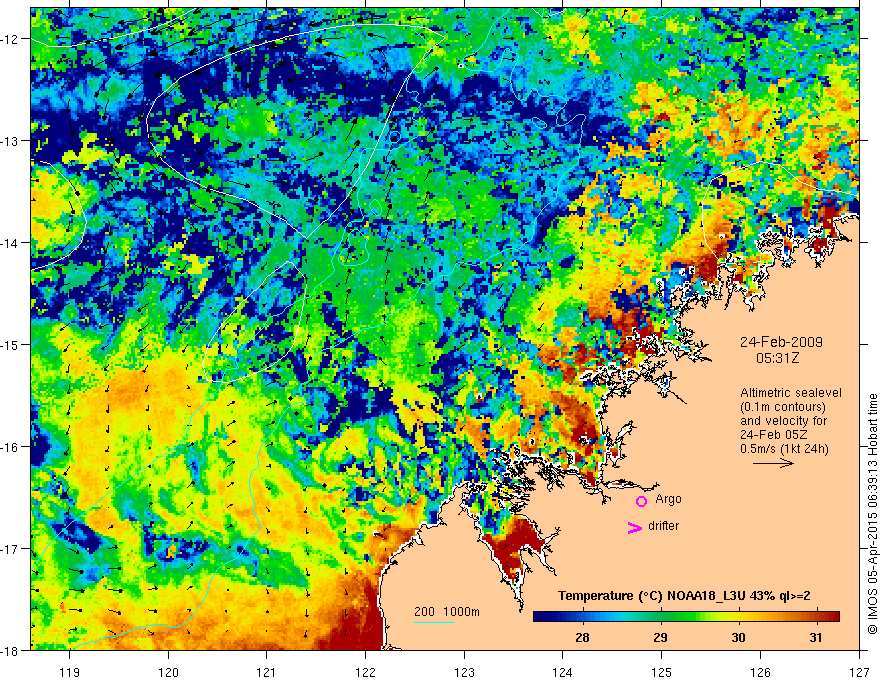Screen dimensions: 880x680
Task: Click the cyan 200m depth contour legend line
Action: (x=434, y=622)
